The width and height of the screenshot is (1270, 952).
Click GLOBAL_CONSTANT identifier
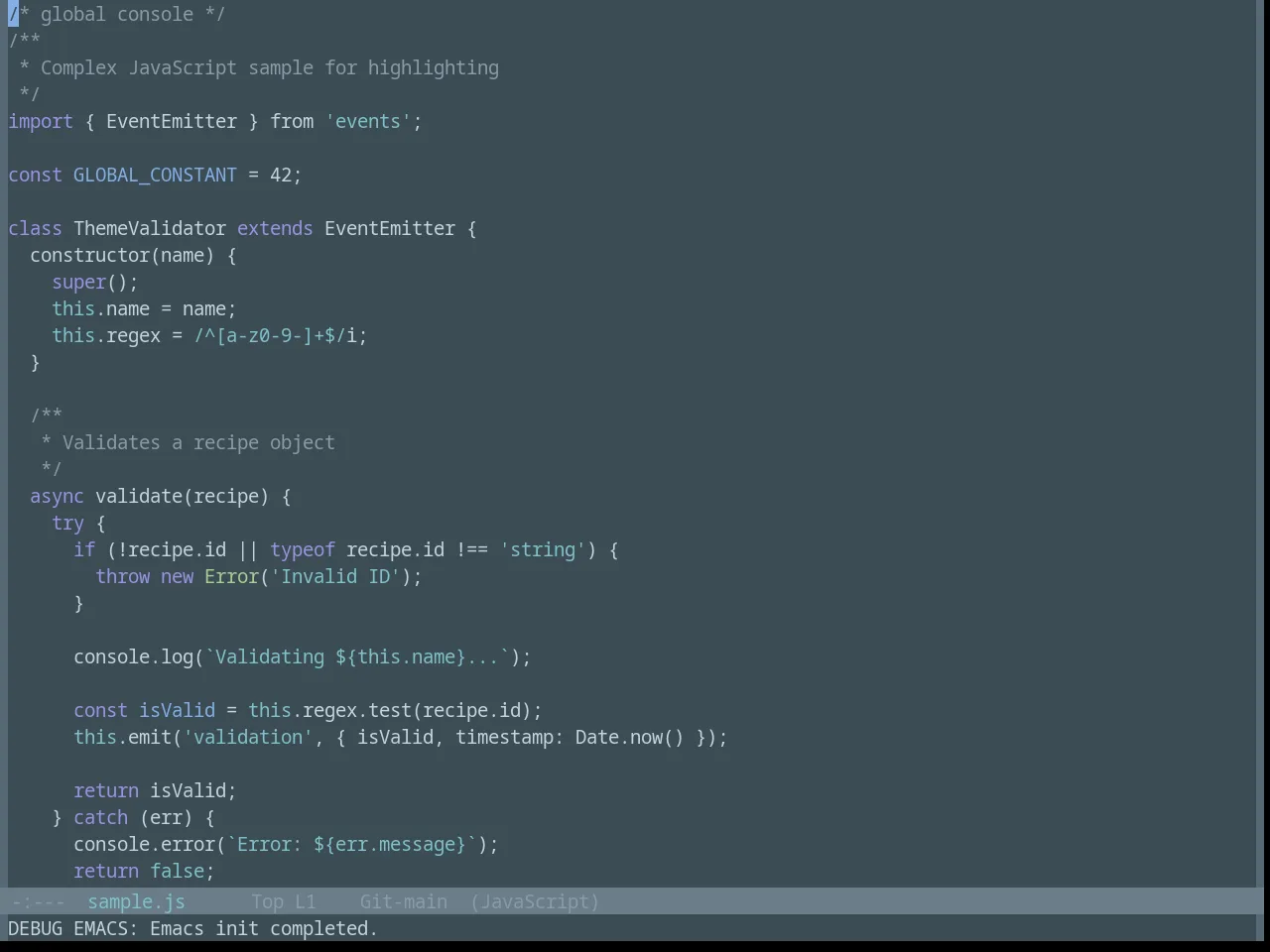155,175
